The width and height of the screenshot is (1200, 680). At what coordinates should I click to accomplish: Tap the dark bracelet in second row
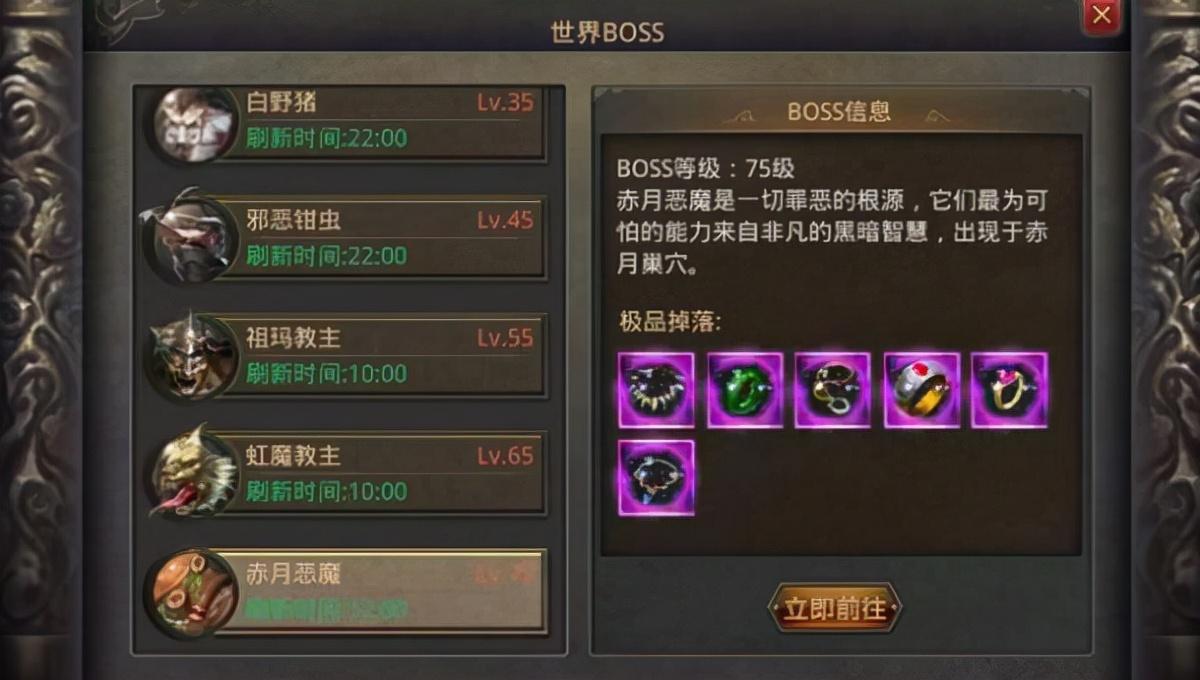click(x=656, y=478)
